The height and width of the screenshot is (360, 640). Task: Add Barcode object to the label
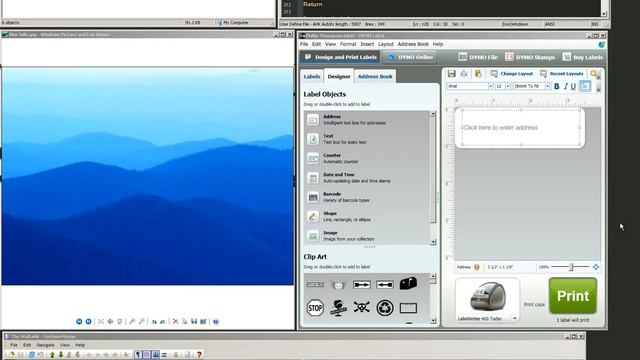367,197
